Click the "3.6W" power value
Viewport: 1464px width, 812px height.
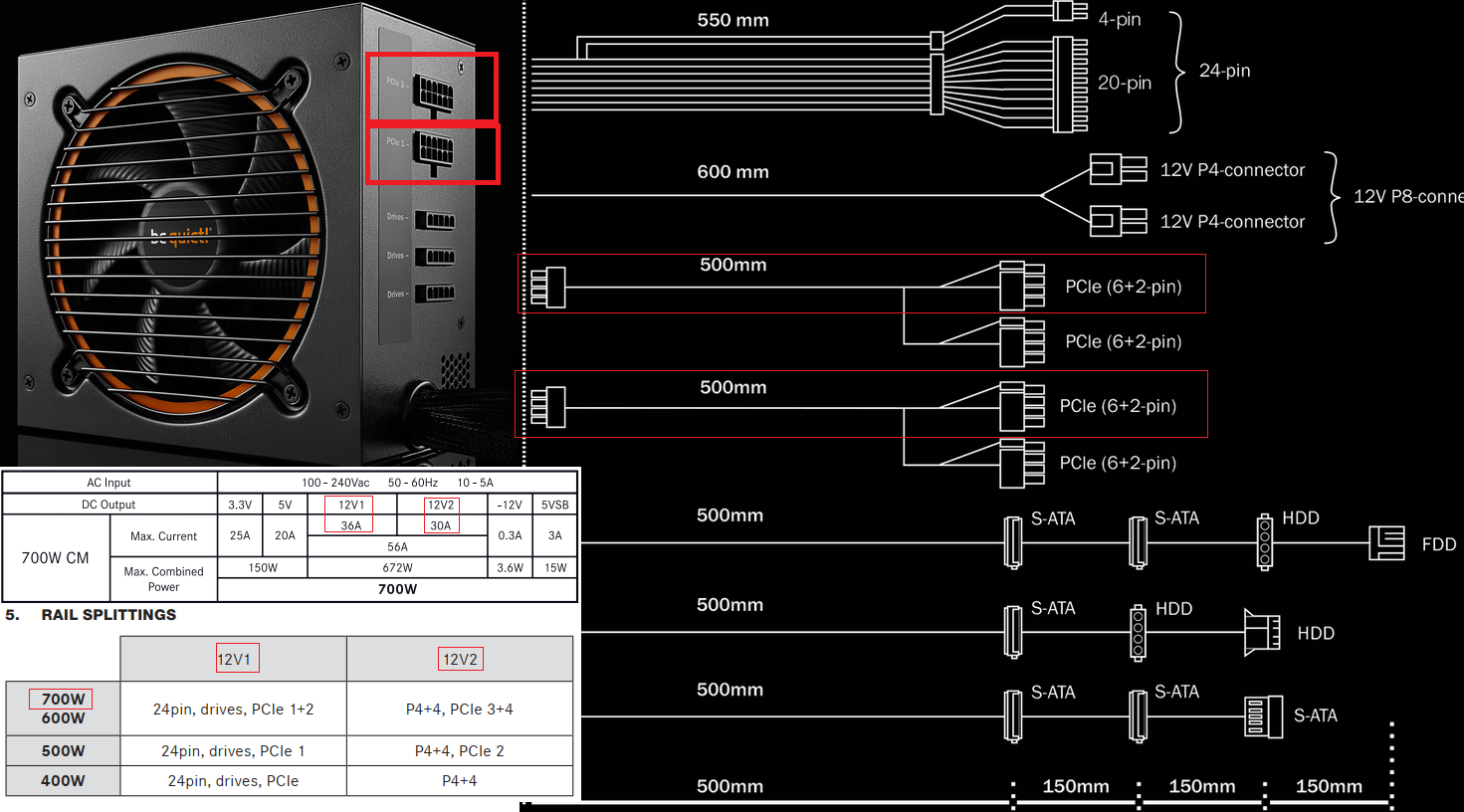(x=510, y=568)
